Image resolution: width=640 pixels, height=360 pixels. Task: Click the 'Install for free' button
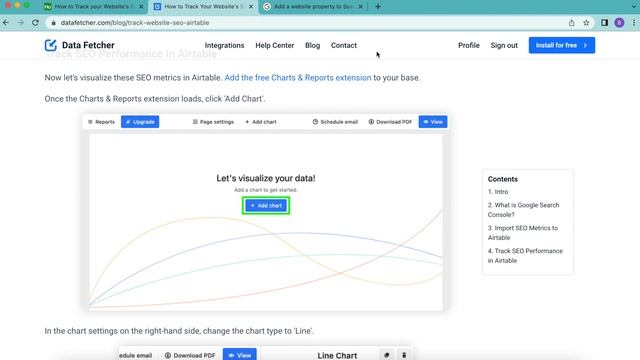562,45
